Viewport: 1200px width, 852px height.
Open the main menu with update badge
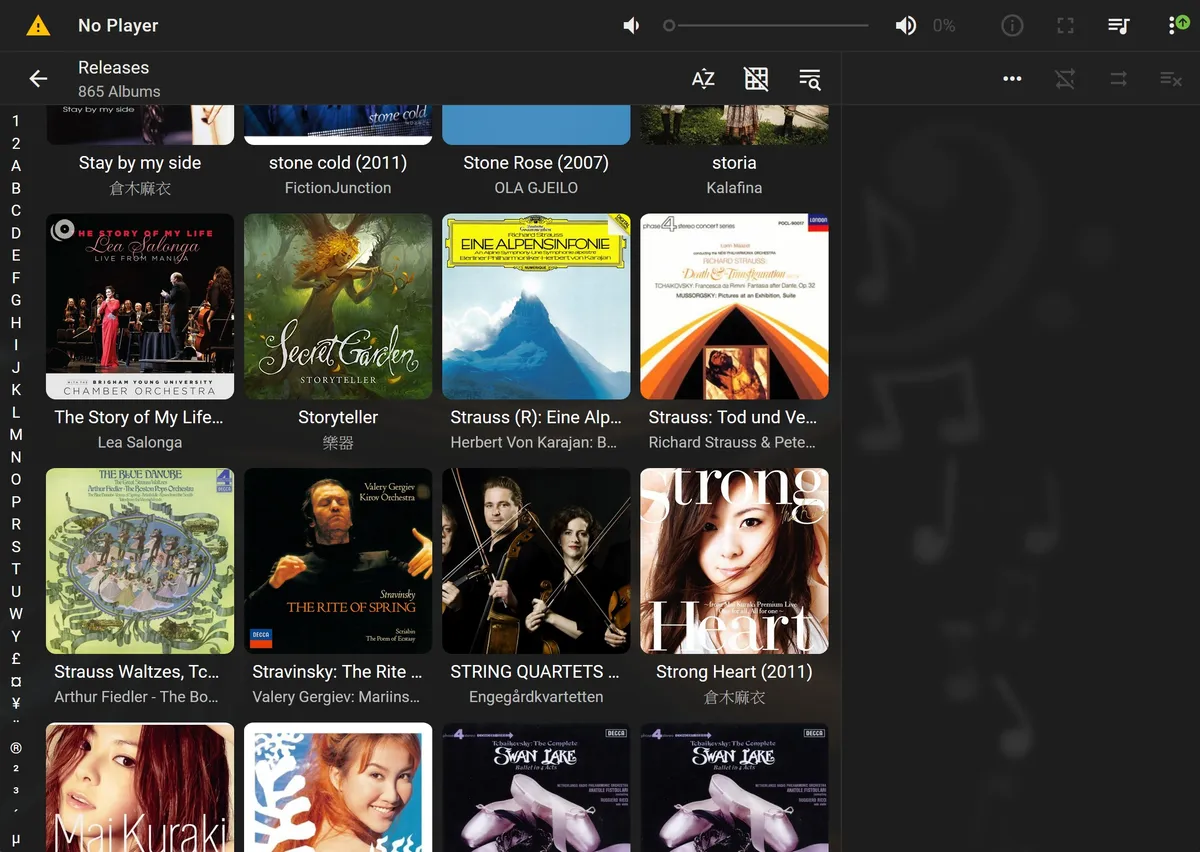[x=1178, y=26]
